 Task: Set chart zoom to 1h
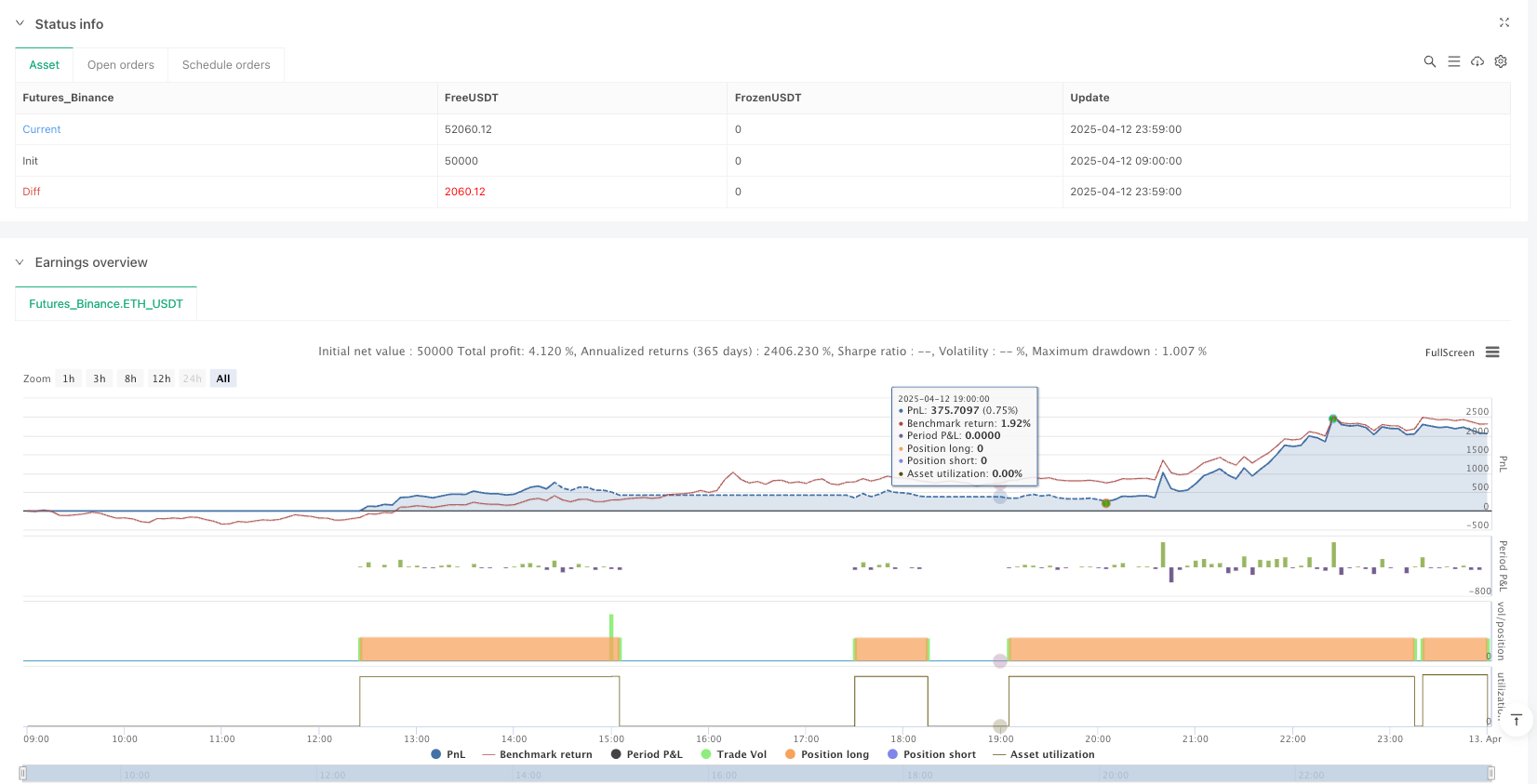click(69, 379)
